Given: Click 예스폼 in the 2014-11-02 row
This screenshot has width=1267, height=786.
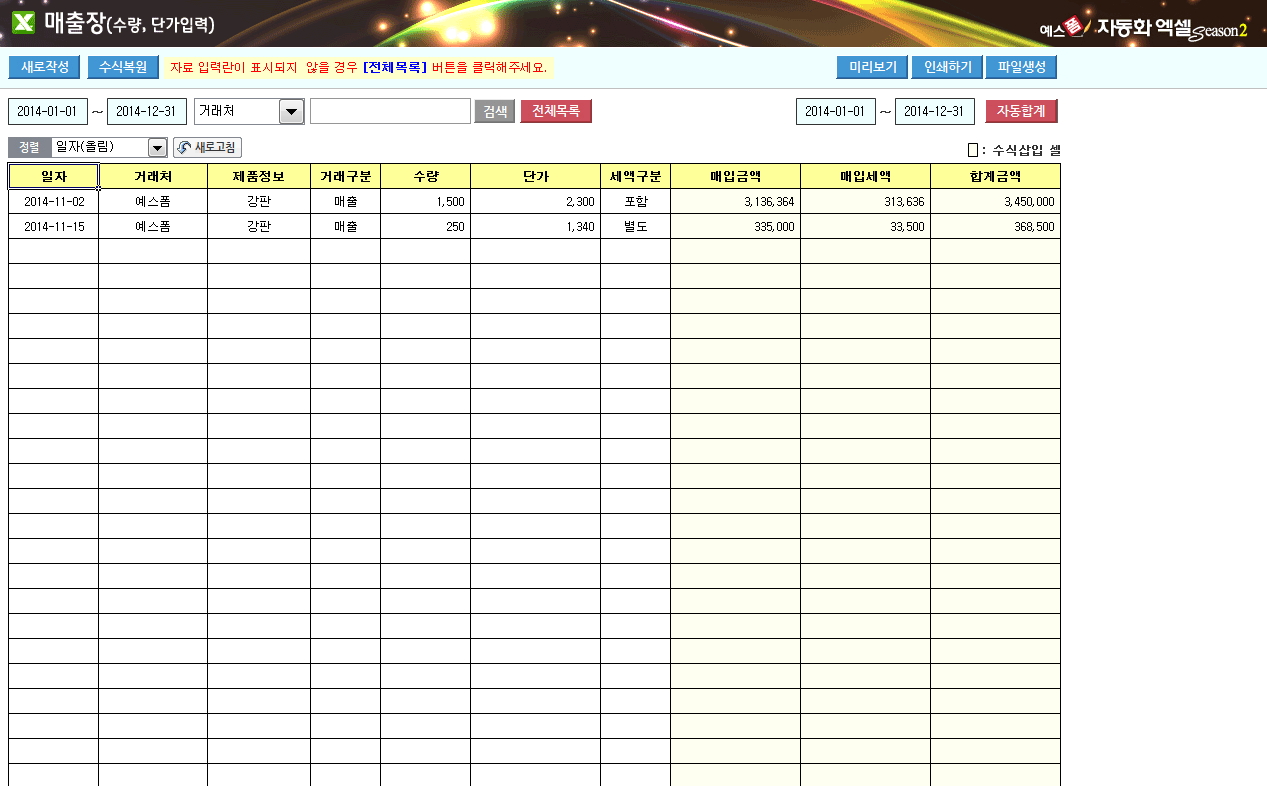Looking at the screenshot, I should click(153, 201).
